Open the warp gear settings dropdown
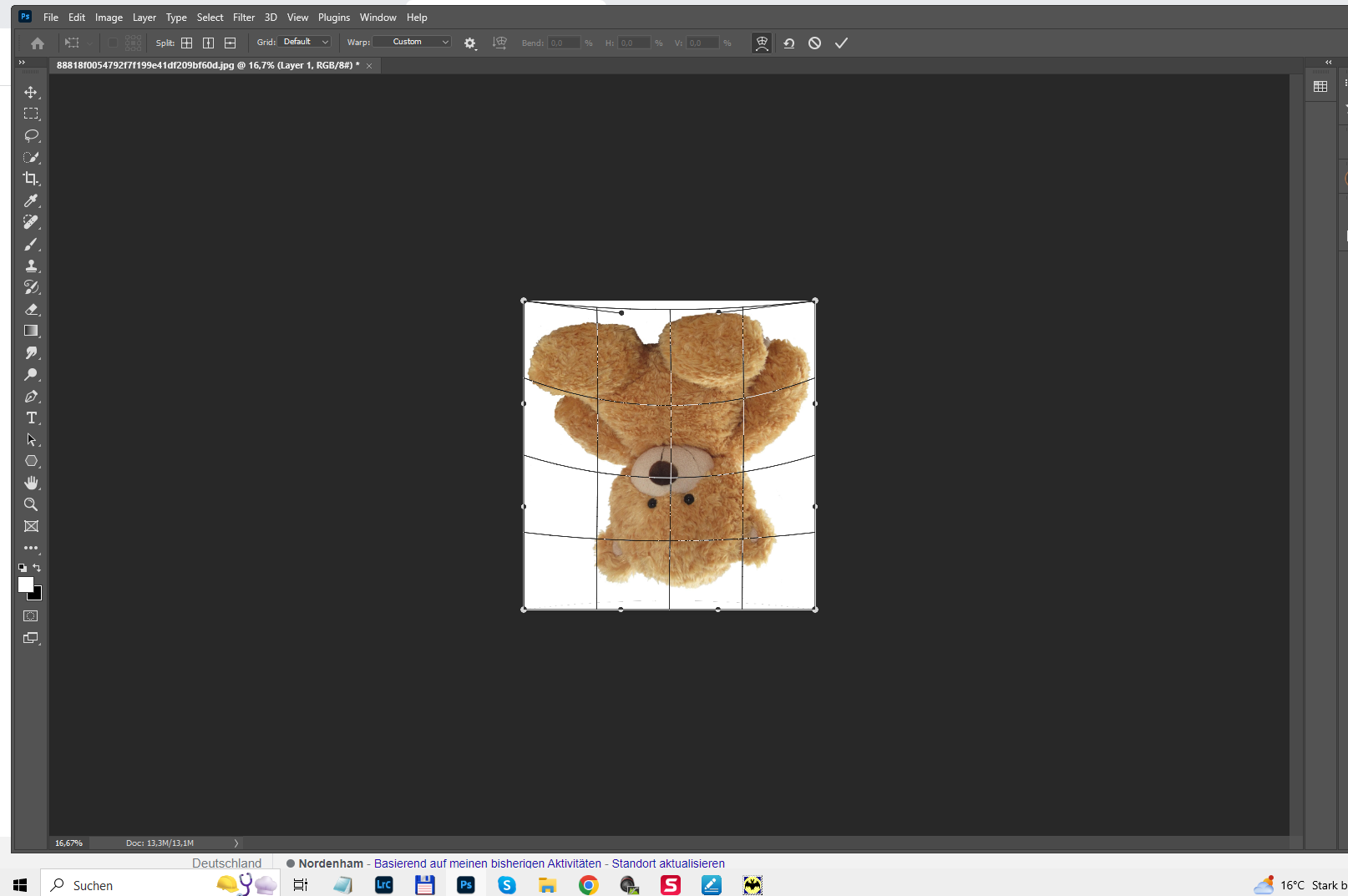Screen dimensions: 1348x896 point(470,43)
